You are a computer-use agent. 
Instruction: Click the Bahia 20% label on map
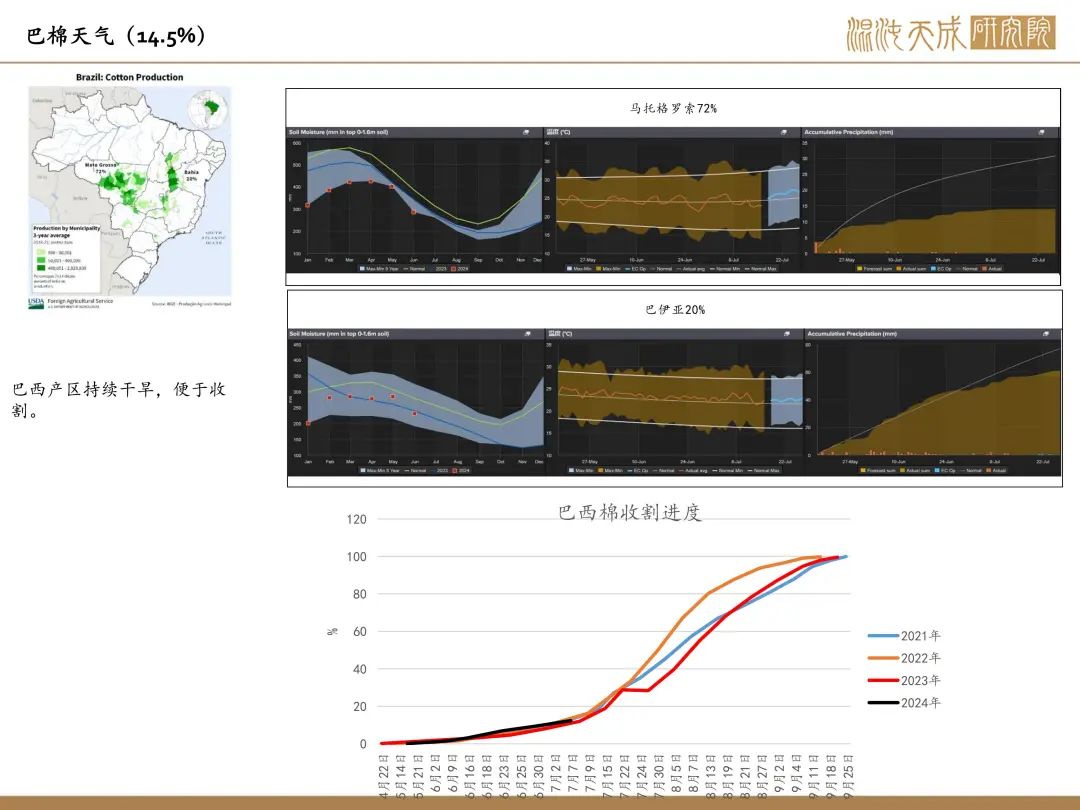pos(191,175)
